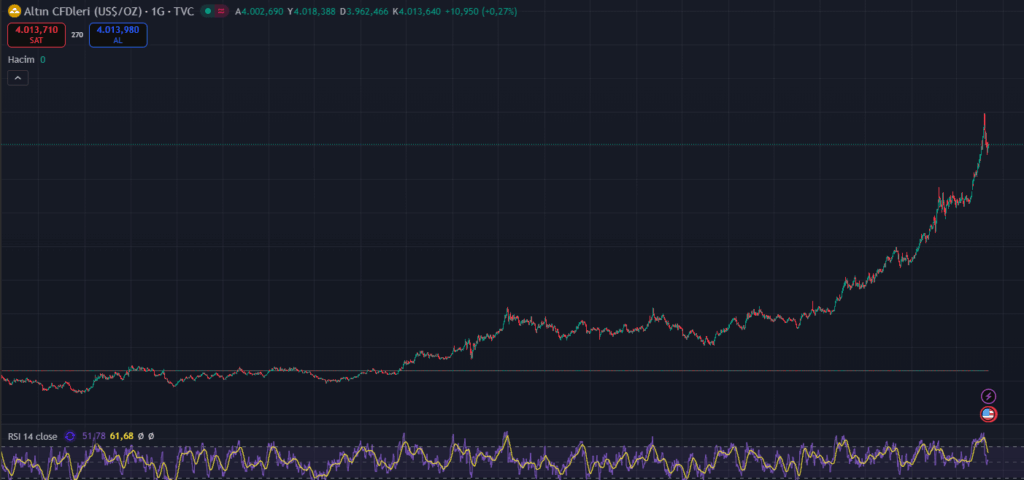The image size is (1024, 480).
Task: Click the green market status dot
Action: pyautogui.click(x=206, y=11)
